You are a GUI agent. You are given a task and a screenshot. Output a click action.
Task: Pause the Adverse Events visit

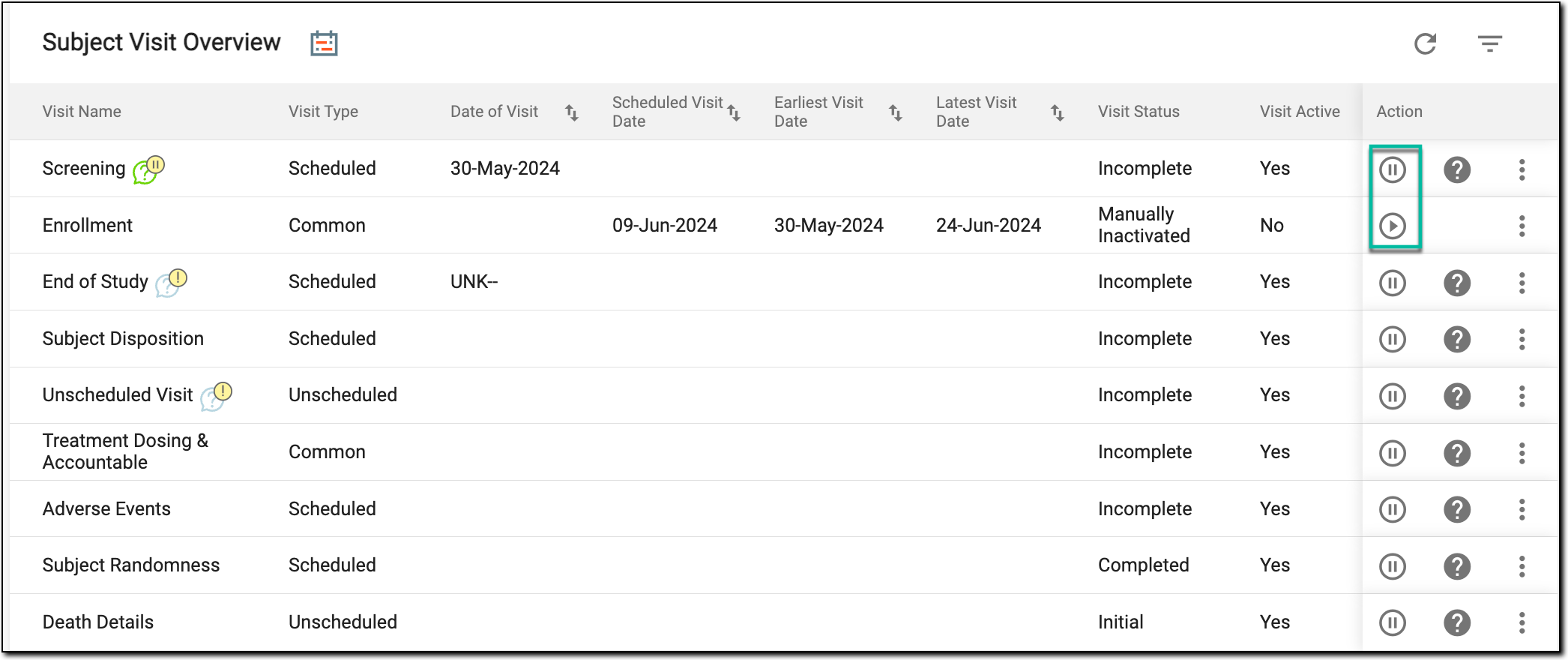coord(1393,509)
